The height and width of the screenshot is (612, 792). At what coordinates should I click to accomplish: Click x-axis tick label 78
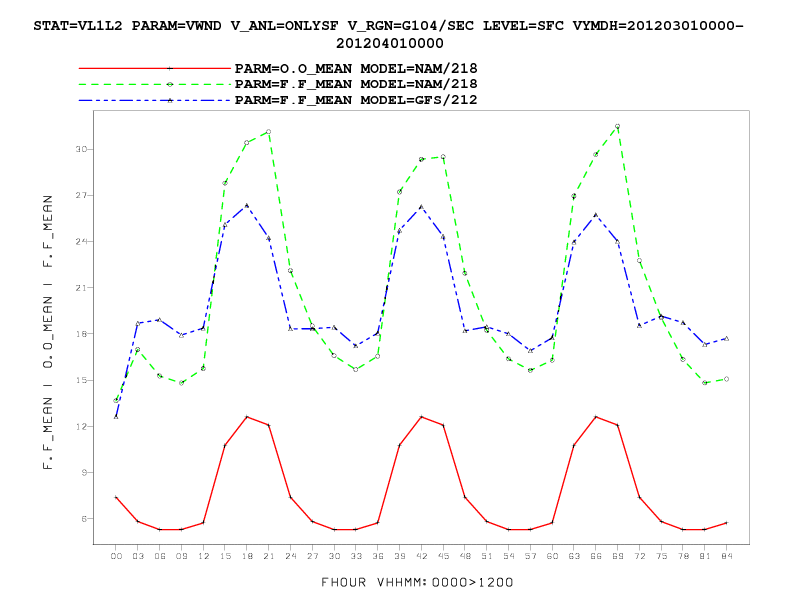(683, 556)
